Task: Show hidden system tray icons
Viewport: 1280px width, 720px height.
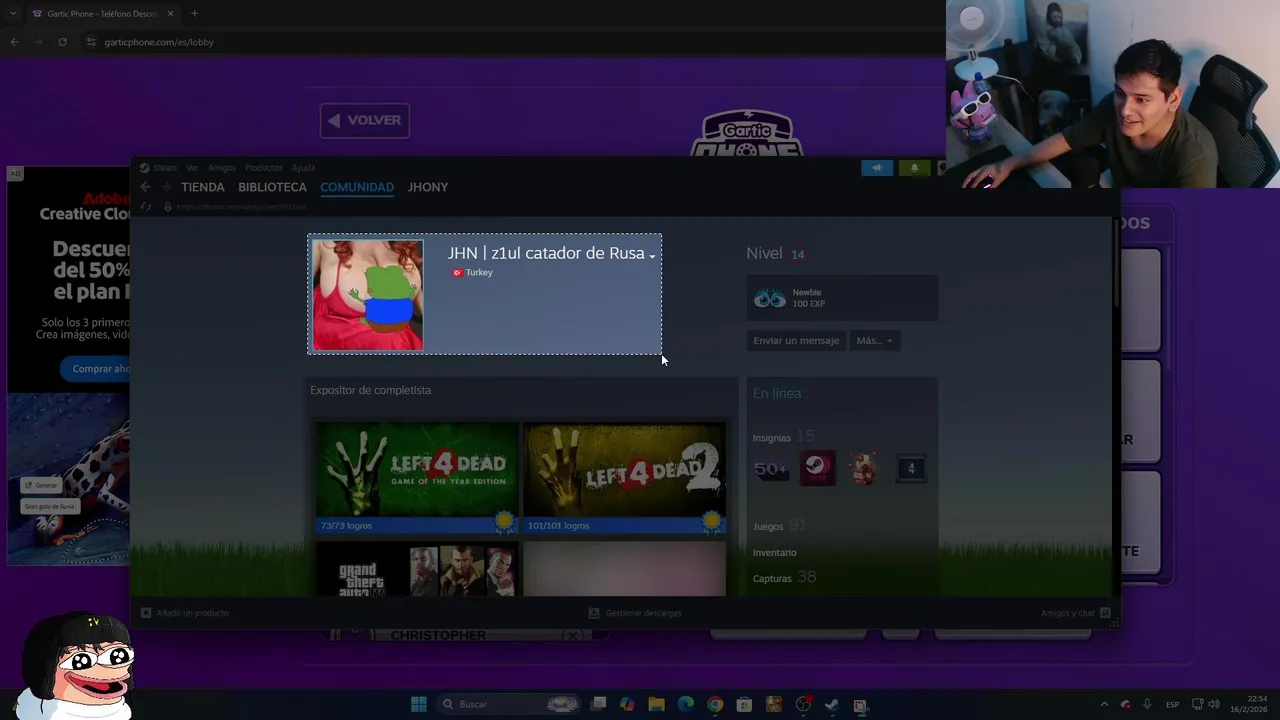Action: tap(1104, 704)
